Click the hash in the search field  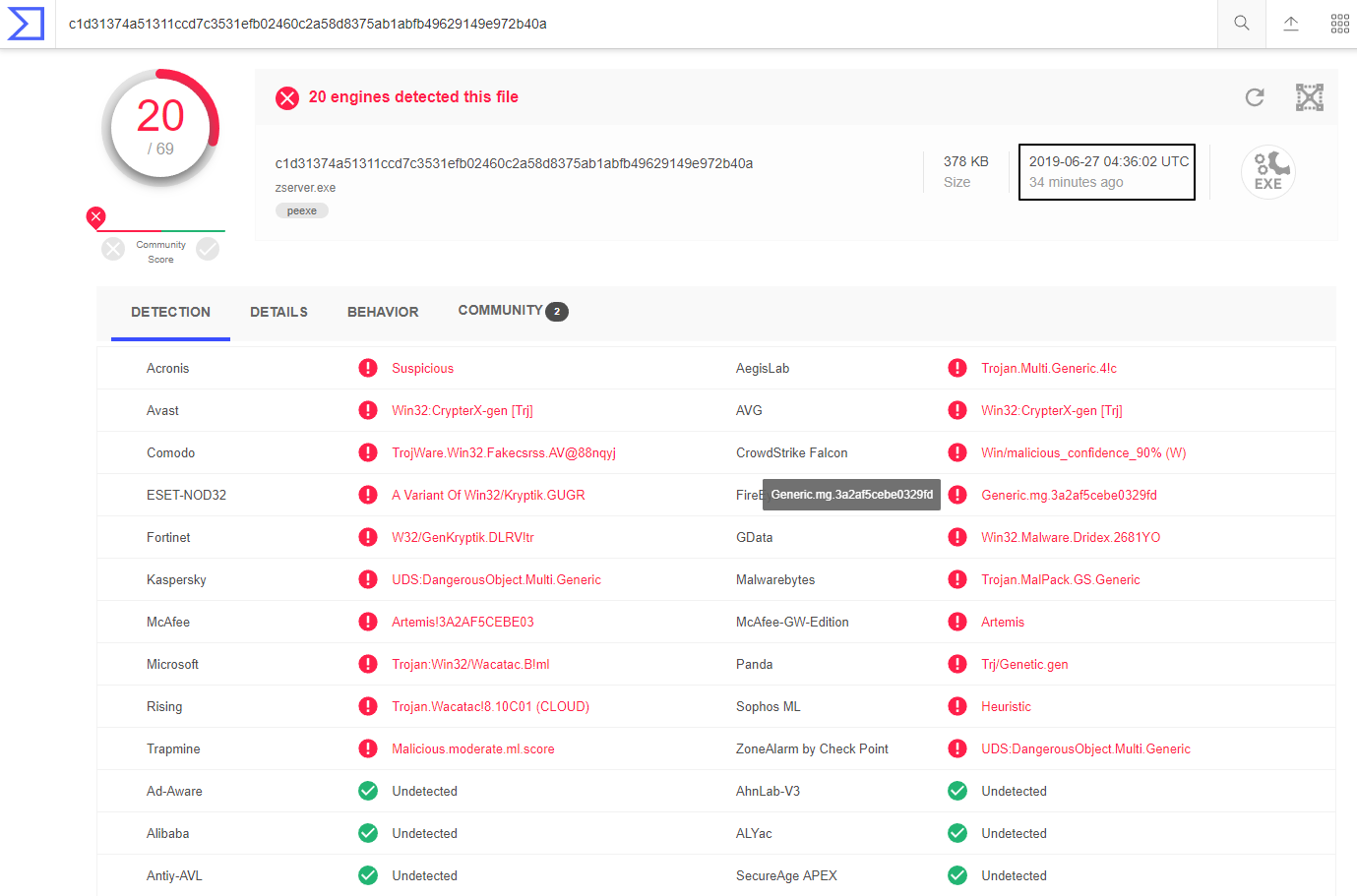[308, 24]
